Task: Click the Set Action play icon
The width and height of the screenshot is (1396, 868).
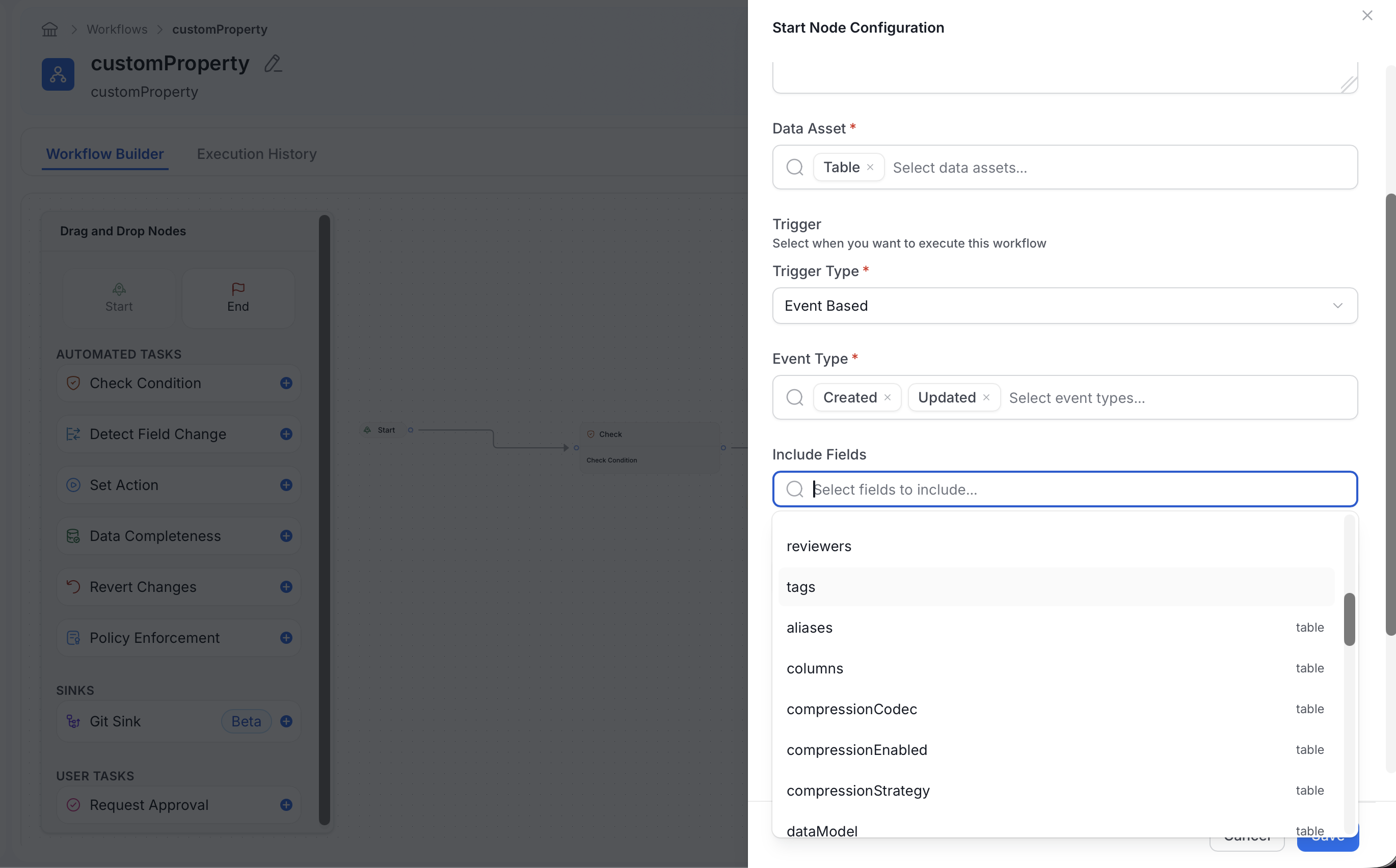Action: (73, 485)
